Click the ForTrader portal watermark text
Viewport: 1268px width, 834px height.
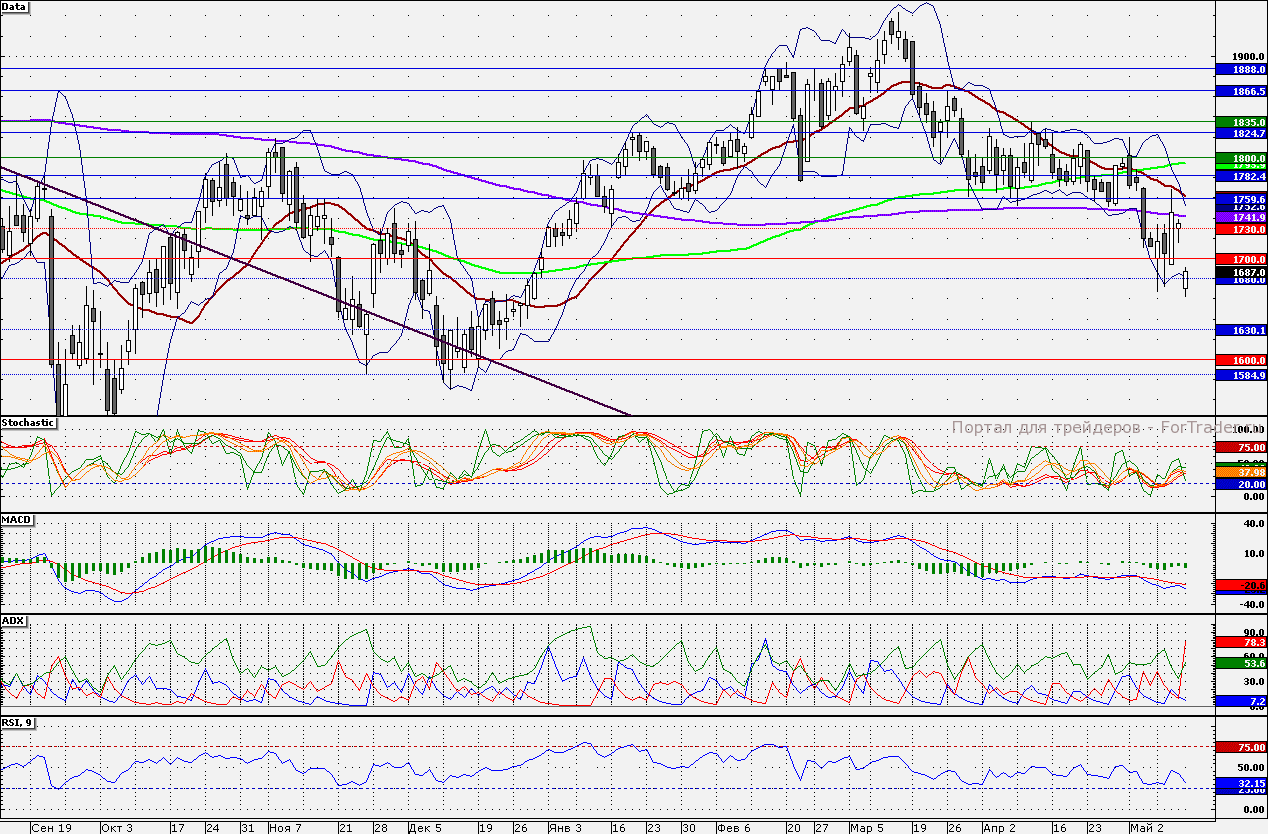coord(1080,428)
